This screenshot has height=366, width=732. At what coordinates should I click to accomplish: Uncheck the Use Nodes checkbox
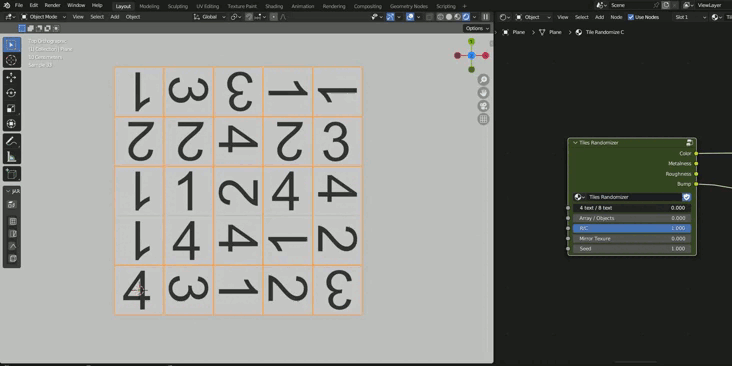coord(631,17)
